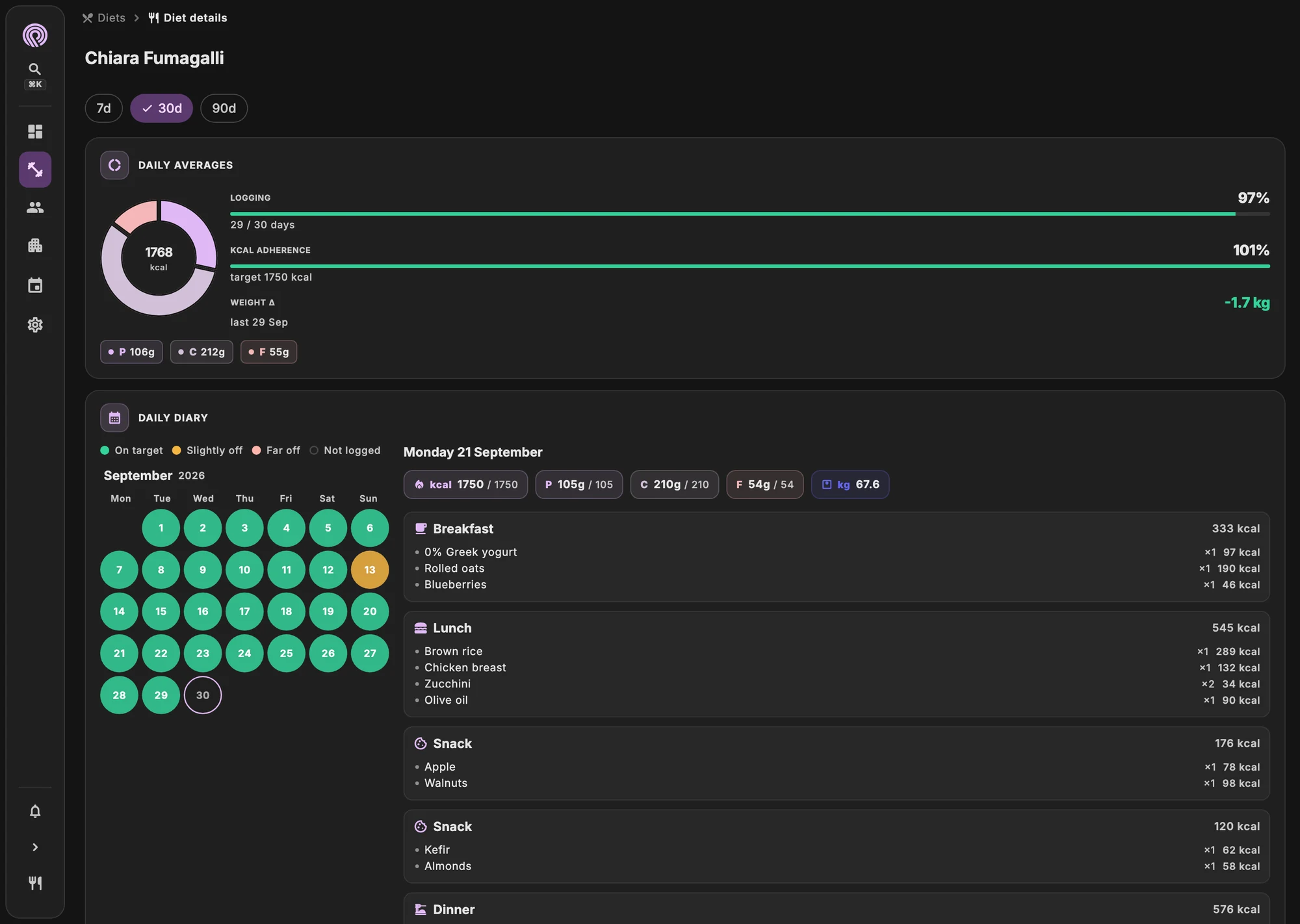Open the building organization icon

point(35,246)
